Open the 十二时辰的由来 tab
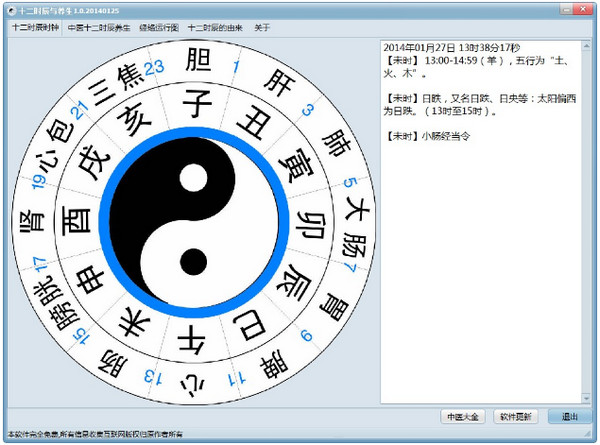The image size is (600, 445). [x=215, y=28]
